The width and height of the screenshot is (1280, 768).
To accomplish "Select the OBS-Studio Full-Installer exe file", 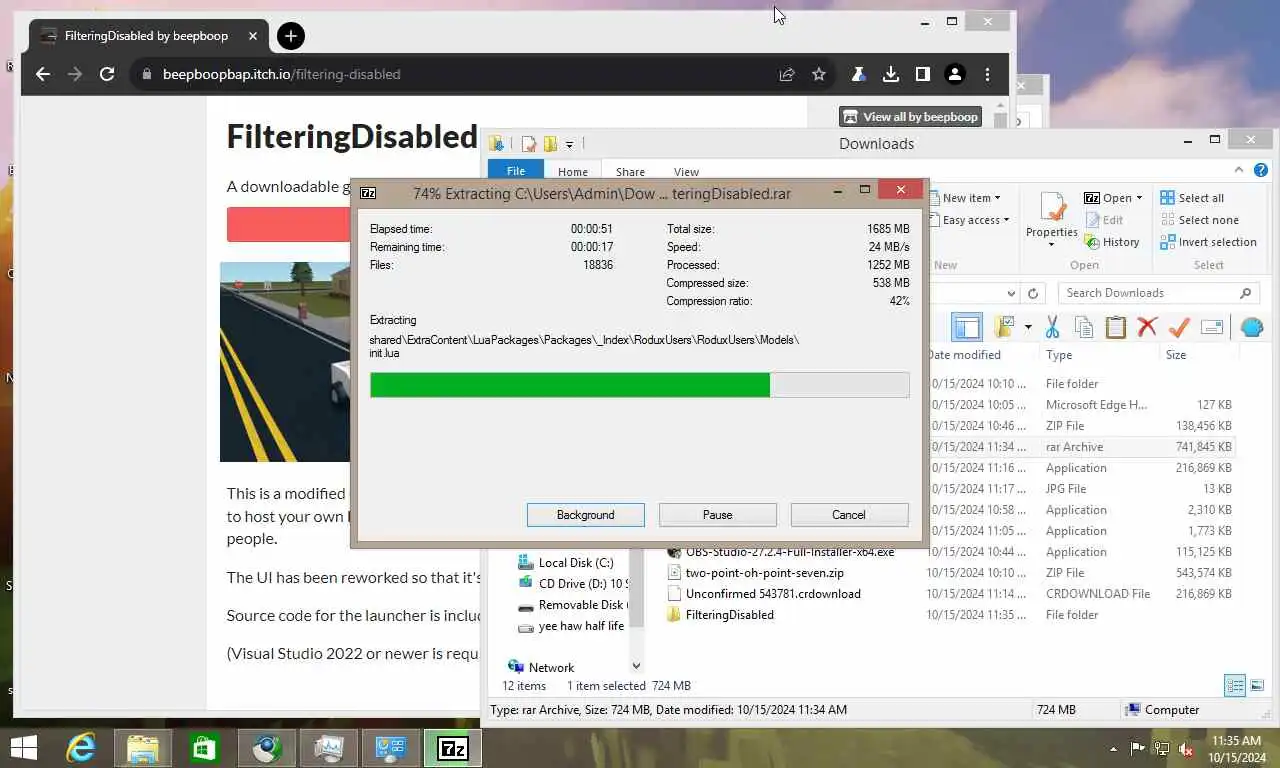I will [790, 552].
